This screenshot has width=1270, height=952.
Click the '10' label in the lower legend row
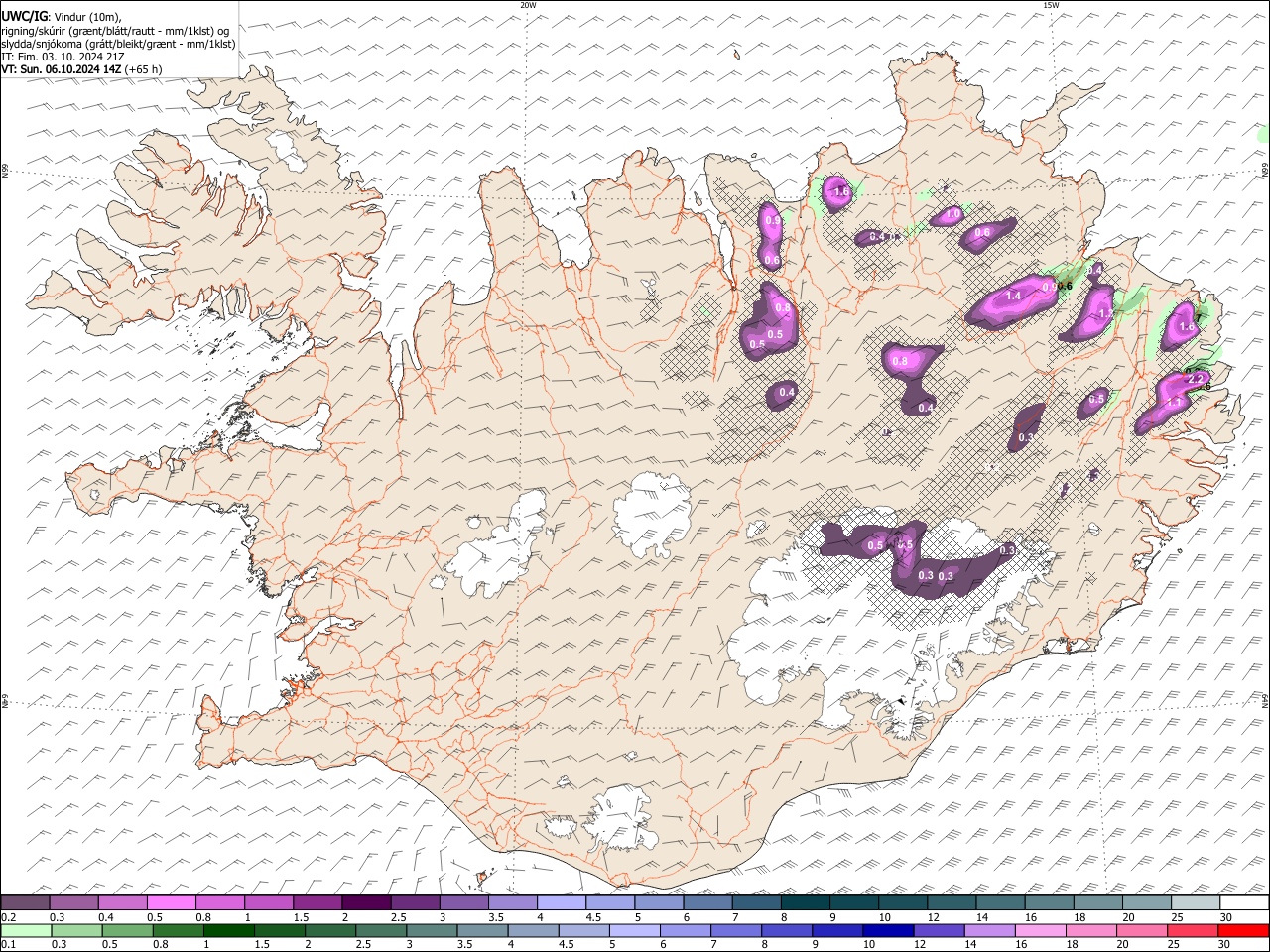click(868, 945)
